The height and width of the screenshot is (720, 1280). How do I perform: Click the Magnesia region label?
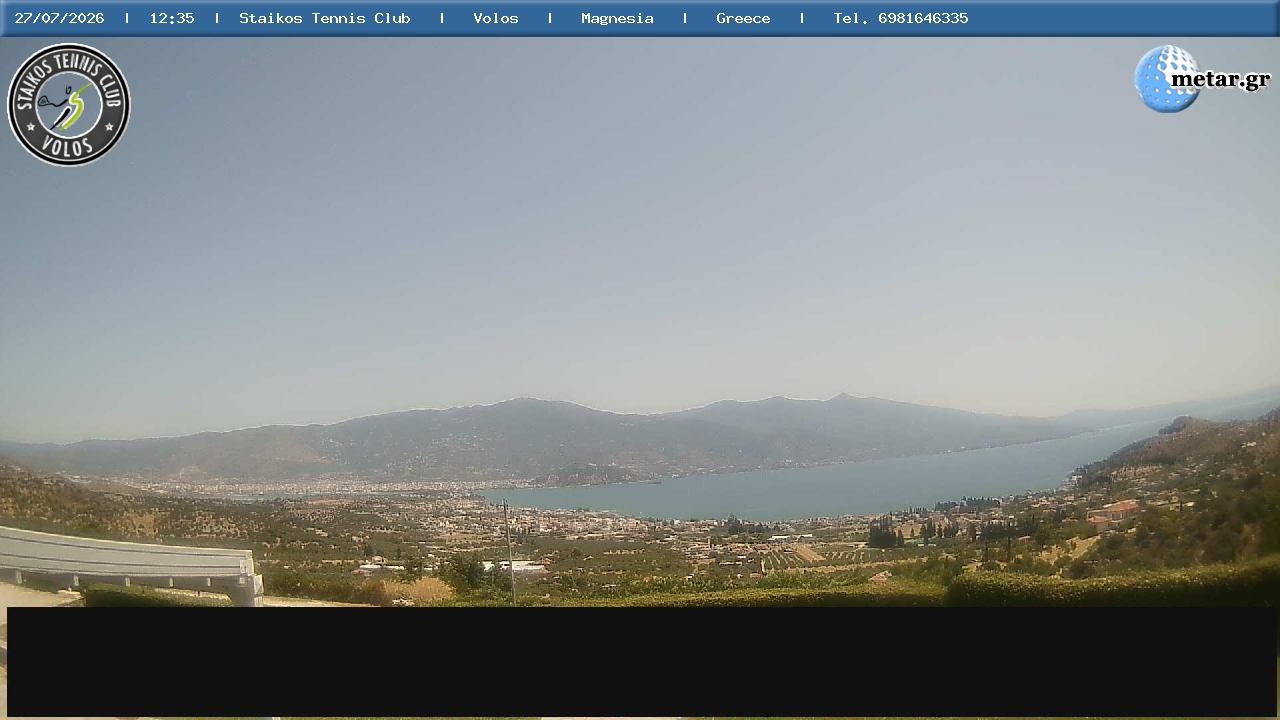pos(617,18)
